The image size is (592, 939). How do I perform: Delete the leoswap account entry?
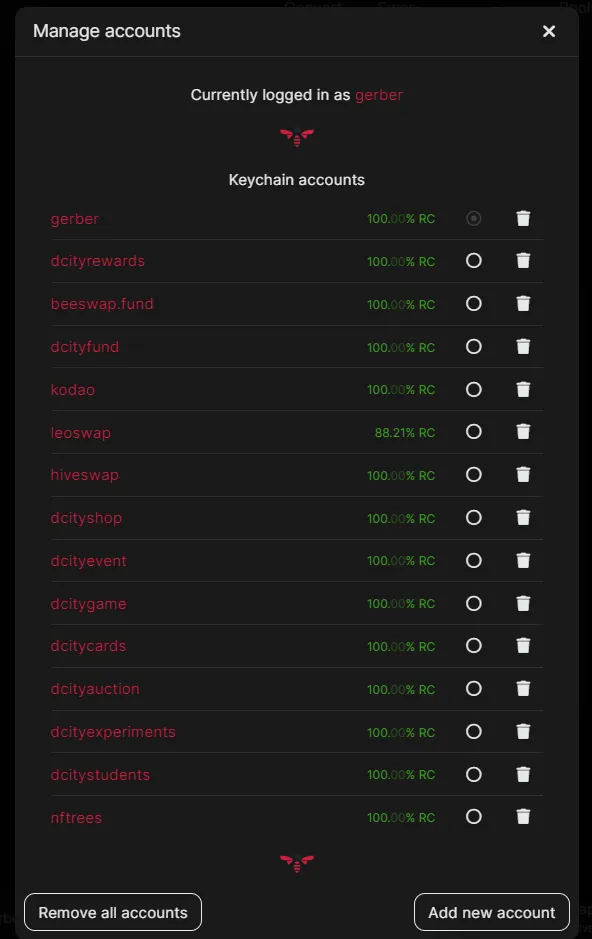523,432
